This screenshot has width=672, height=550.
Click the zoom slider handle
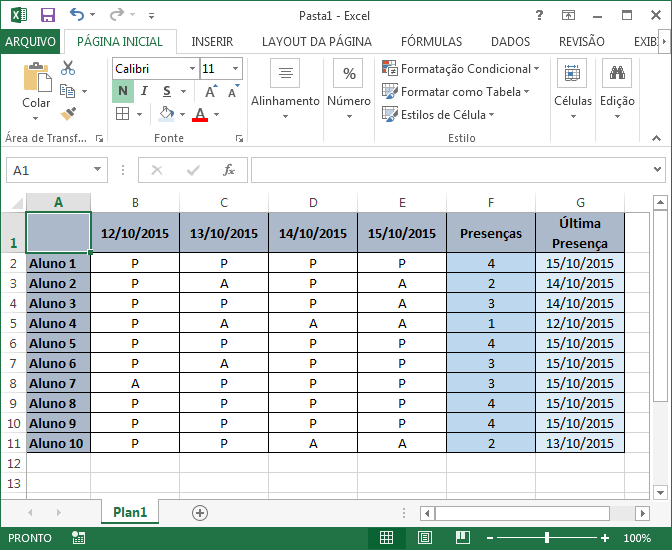click(547, 538)
